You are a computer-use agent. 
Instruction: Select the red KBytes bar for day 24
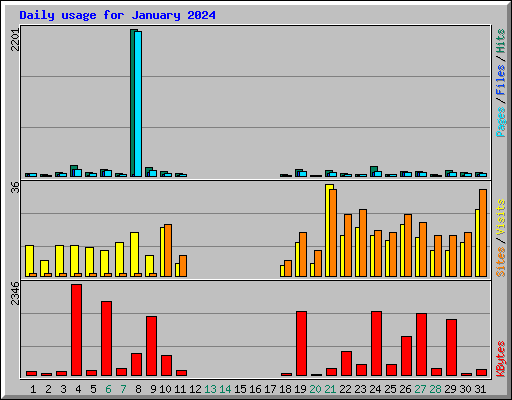(376, 344)
